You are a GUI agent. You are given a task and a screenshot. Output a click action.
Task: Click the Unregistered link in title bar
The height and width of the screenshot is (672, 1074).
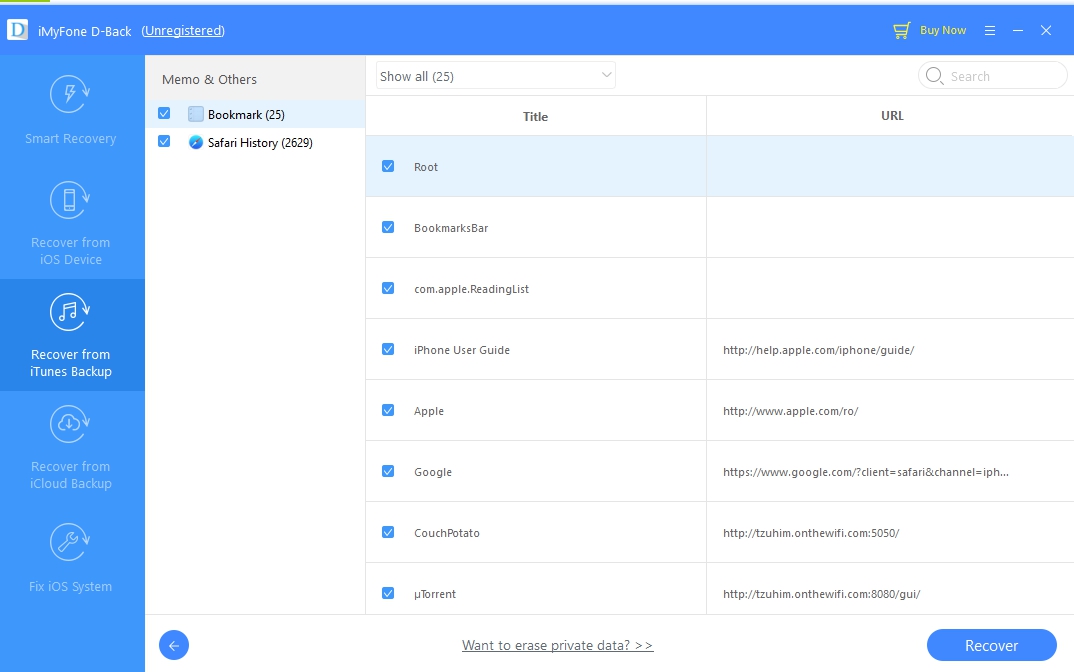pos(183,31)
